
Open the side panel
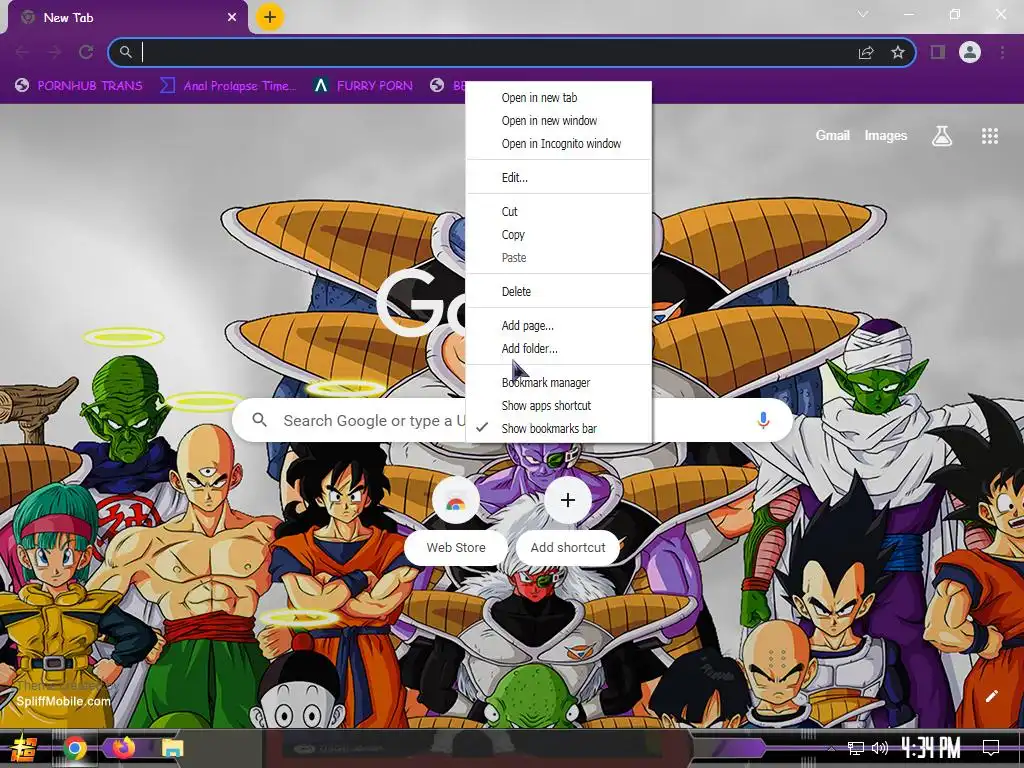pyautogui.click(x=938, y=52)
